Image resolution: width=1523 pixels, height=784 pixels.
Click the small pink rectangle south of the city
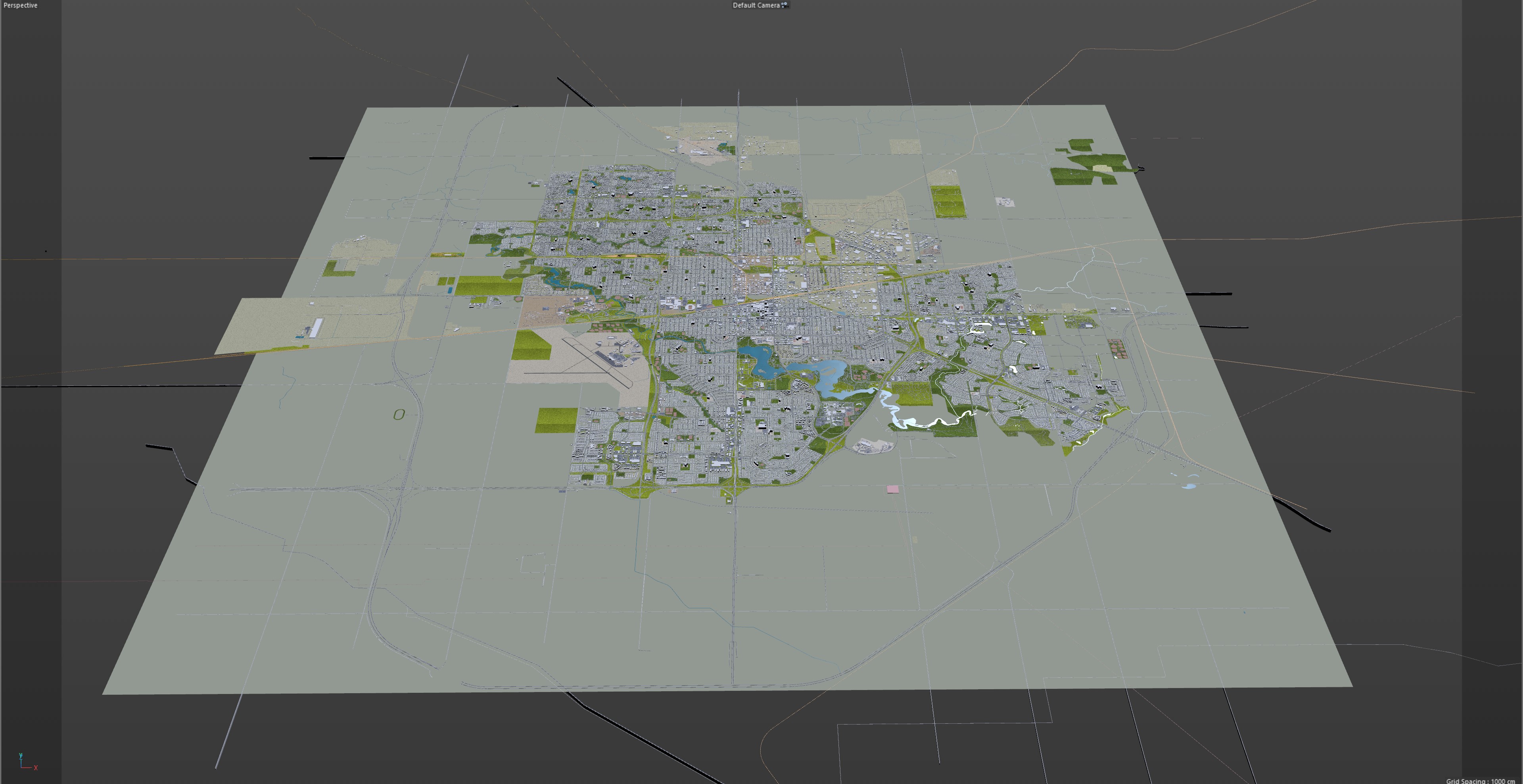pyautogui.click(x=892, y=489)
